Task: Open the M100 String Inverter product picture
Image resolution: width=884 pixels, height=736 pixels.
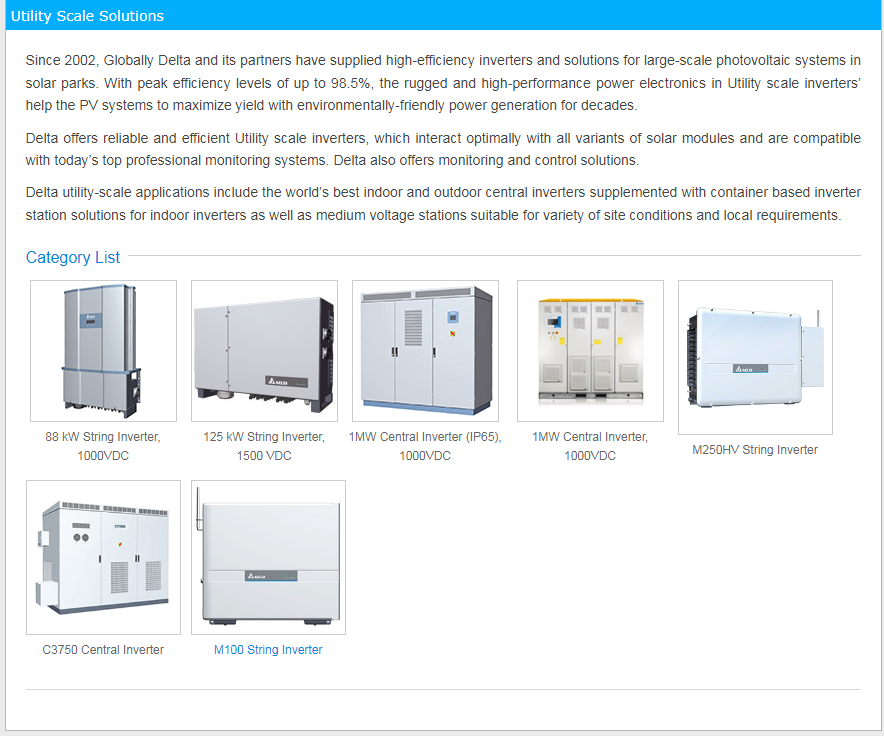Action: click(268, 557)
